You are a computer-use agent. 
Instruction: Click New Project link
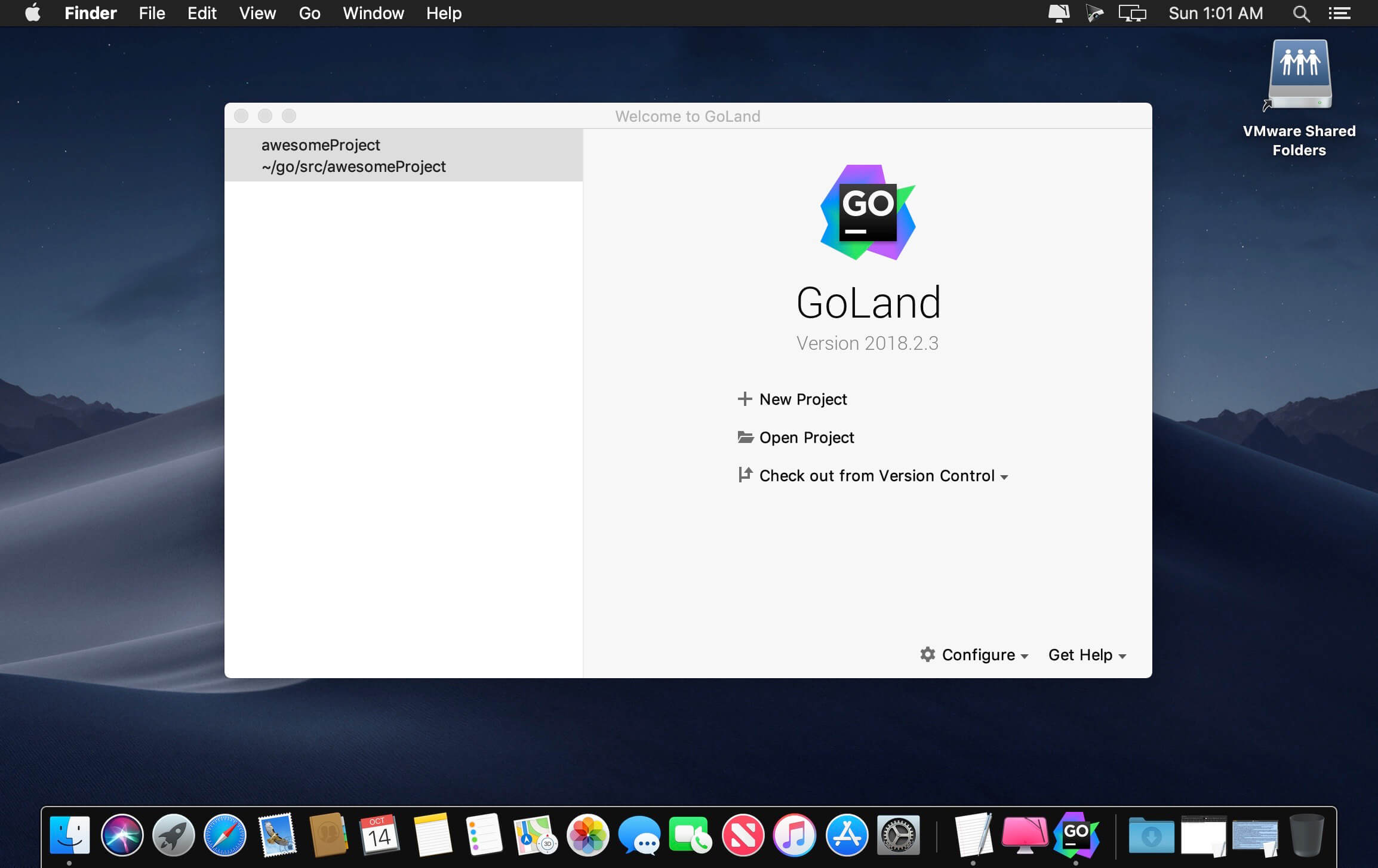(x=802, y=399)
